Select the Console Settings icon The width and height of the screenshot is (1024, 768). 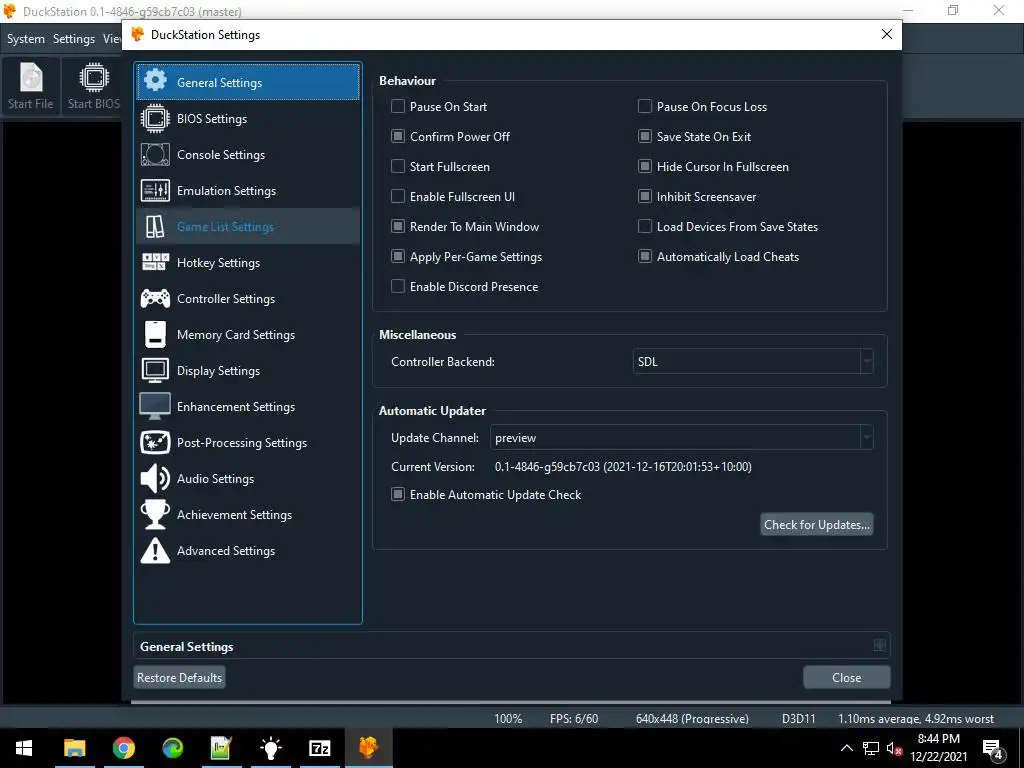tap(155, 155)
